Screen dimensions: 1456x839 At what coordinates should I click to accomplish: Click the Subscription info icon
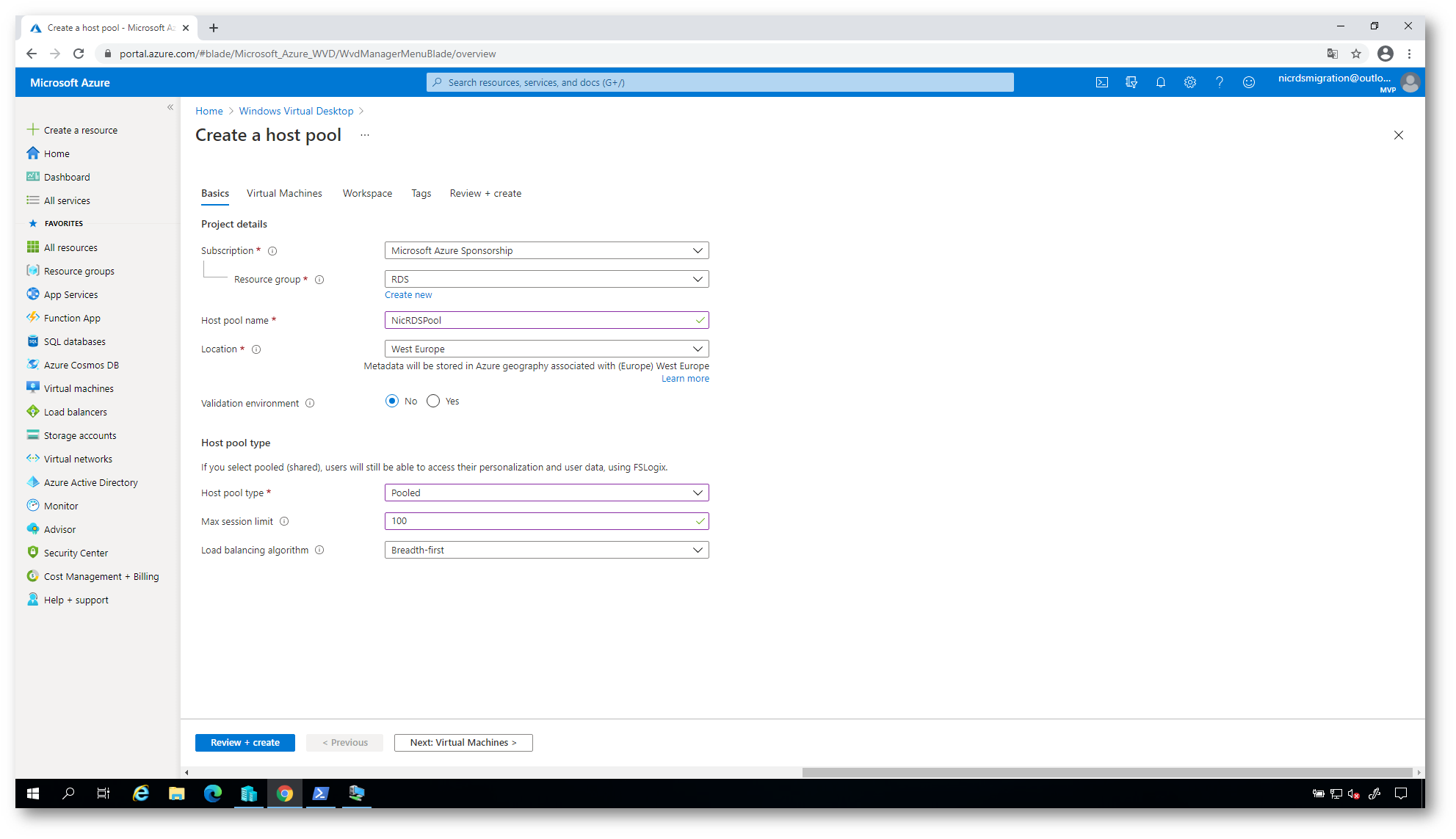(x=272, y=251)
